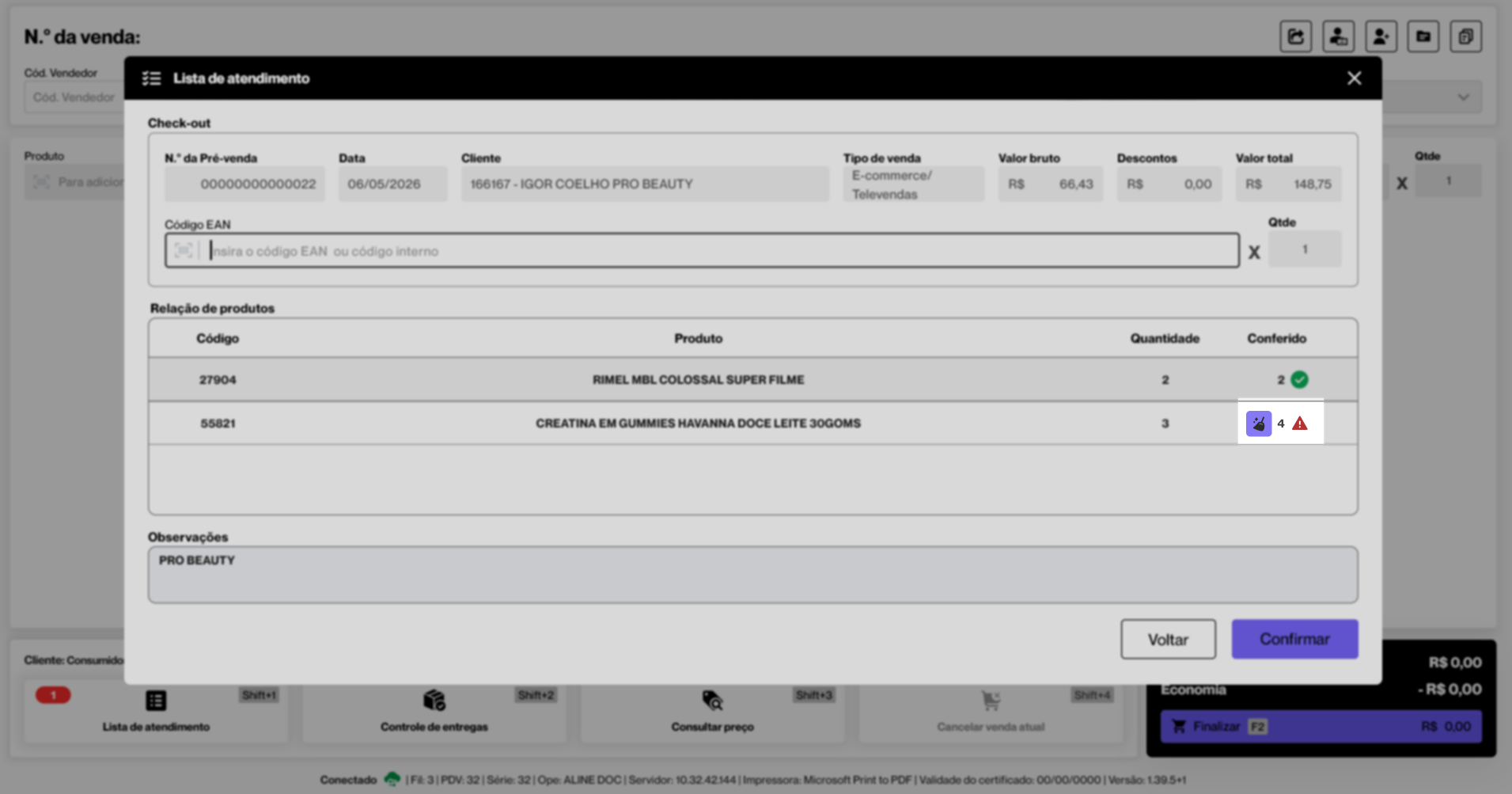Viewport: 1512px width, 794px height.
Task: Select the CREATINA EM GUMMIES product row
Action: point(752,424)
